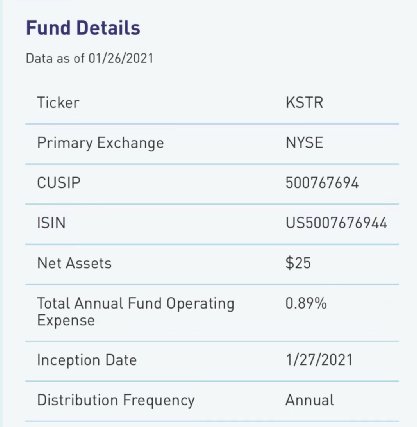Select the 1/27/2021 inception date value
Image resolution: width=417 pixels, height=427 pixels.
click(319, 360)
